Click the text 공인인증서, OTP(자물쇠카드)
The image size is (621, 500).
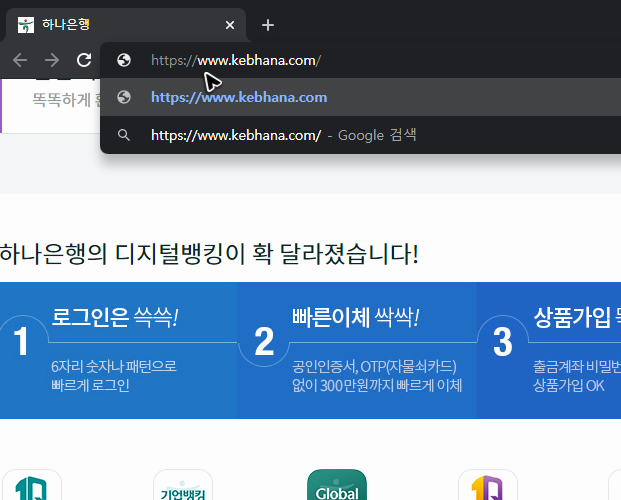click(374, 366)
